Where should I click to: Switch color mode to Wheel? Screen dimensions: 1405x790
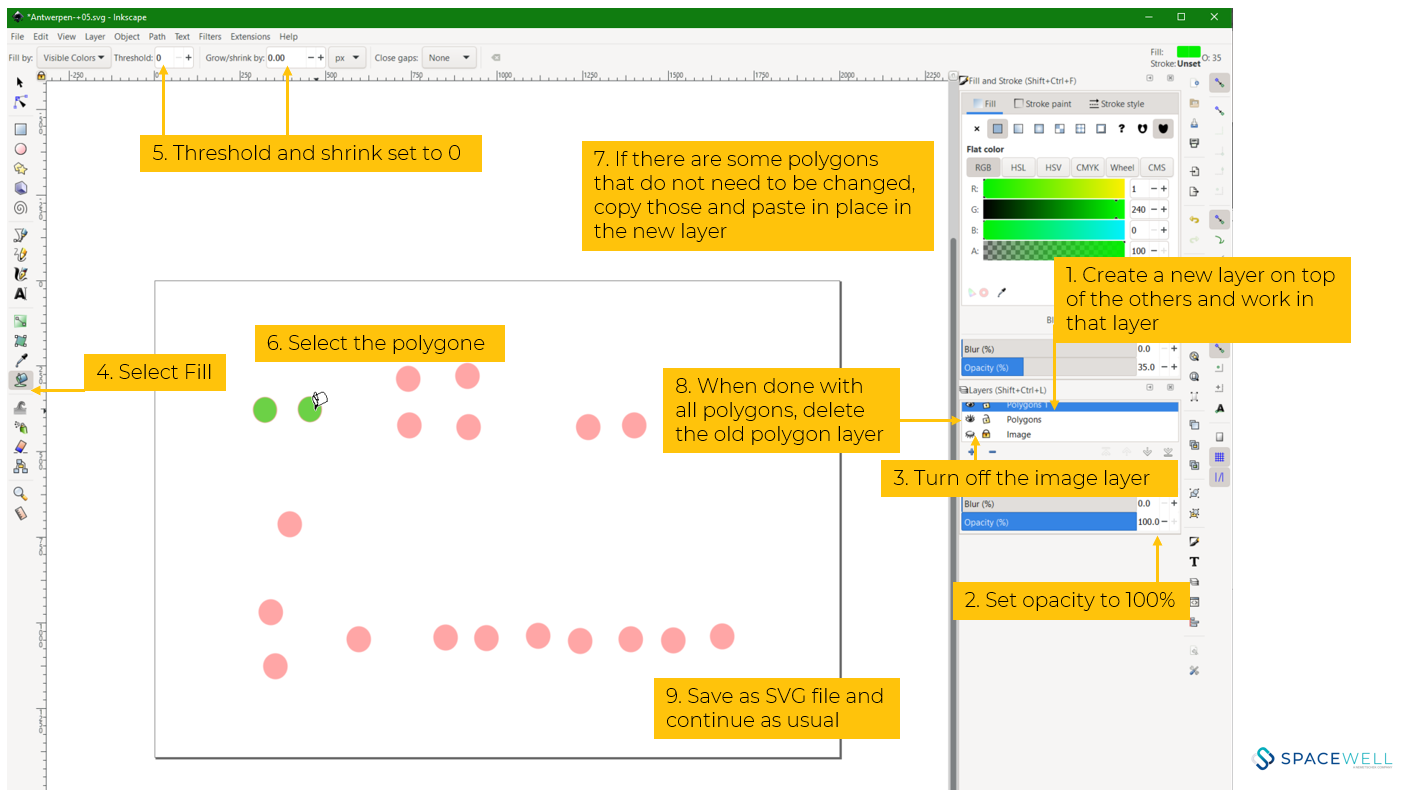(1122, 168)
